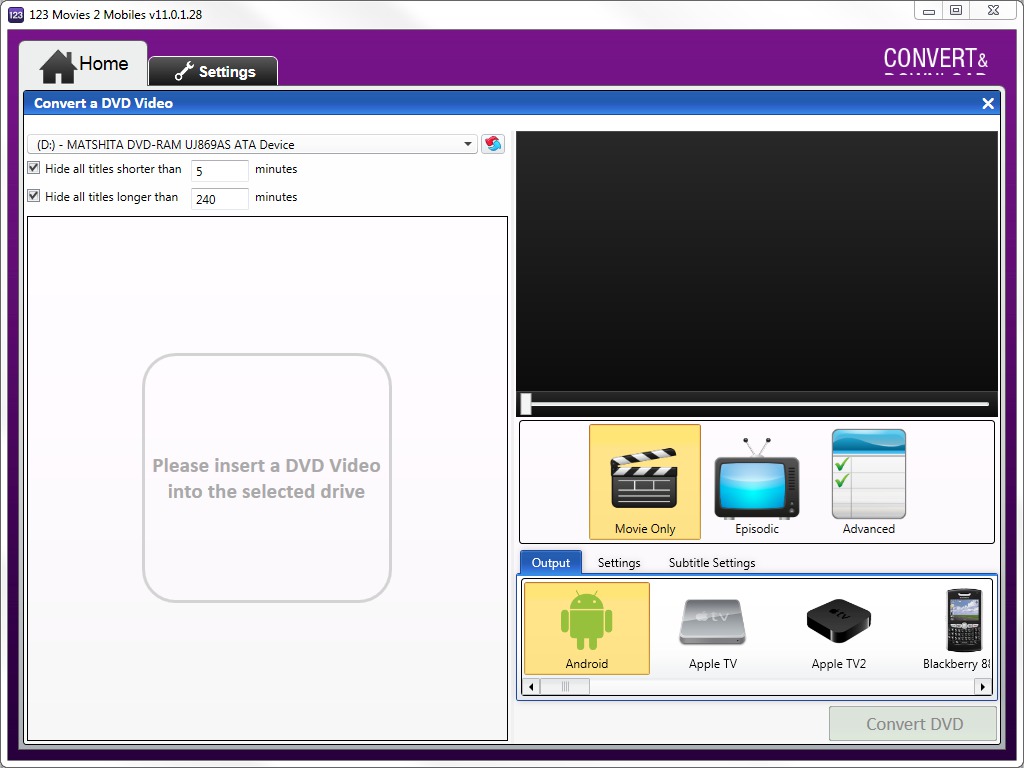Open the DVD drive selection dropdown
The width and height of the screenshot is (1024, 768).
click(253, 144)
